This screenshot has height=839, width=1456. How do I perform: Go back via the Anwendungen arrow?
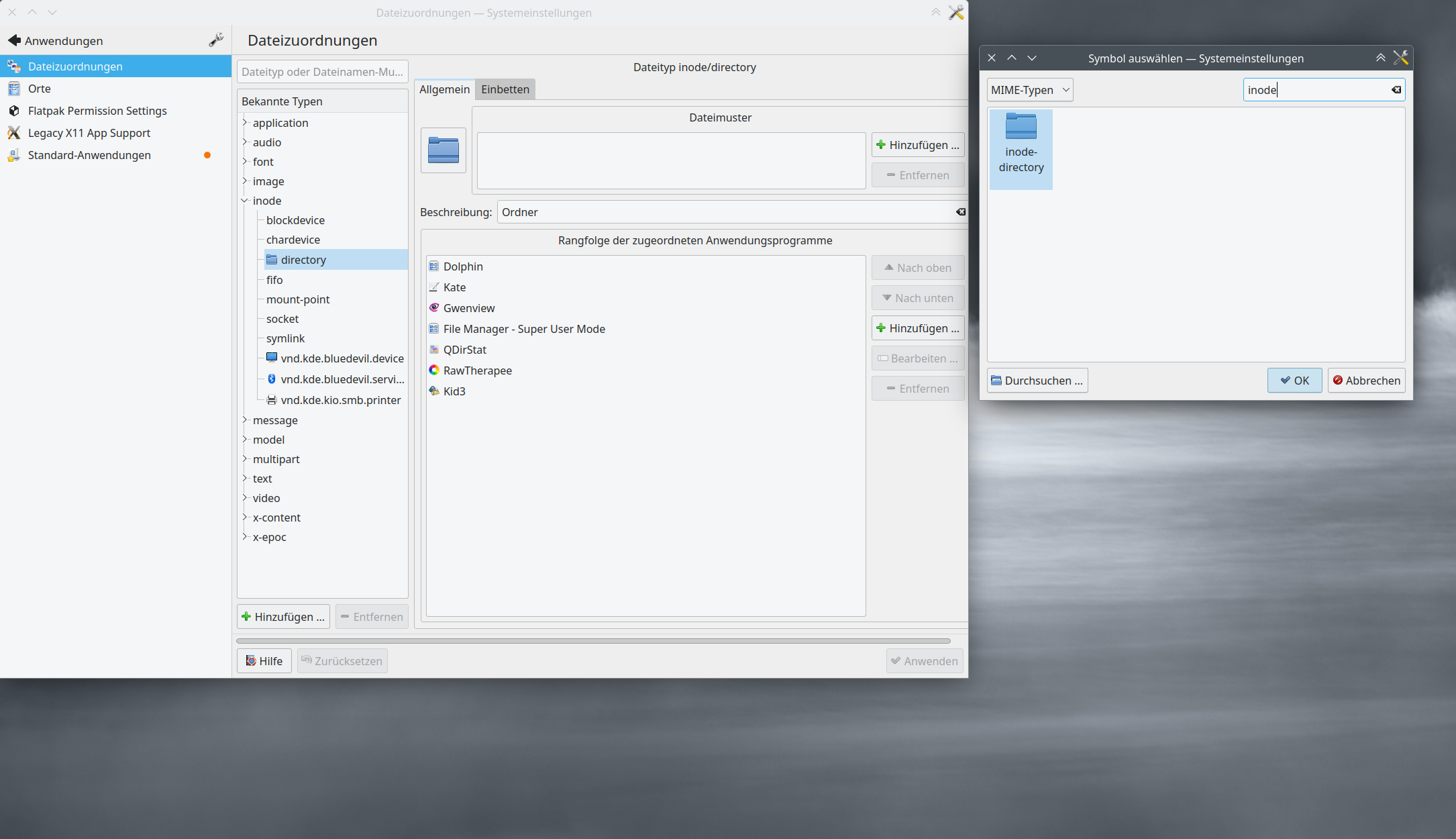pyautogui.click(x=14, y=40)
